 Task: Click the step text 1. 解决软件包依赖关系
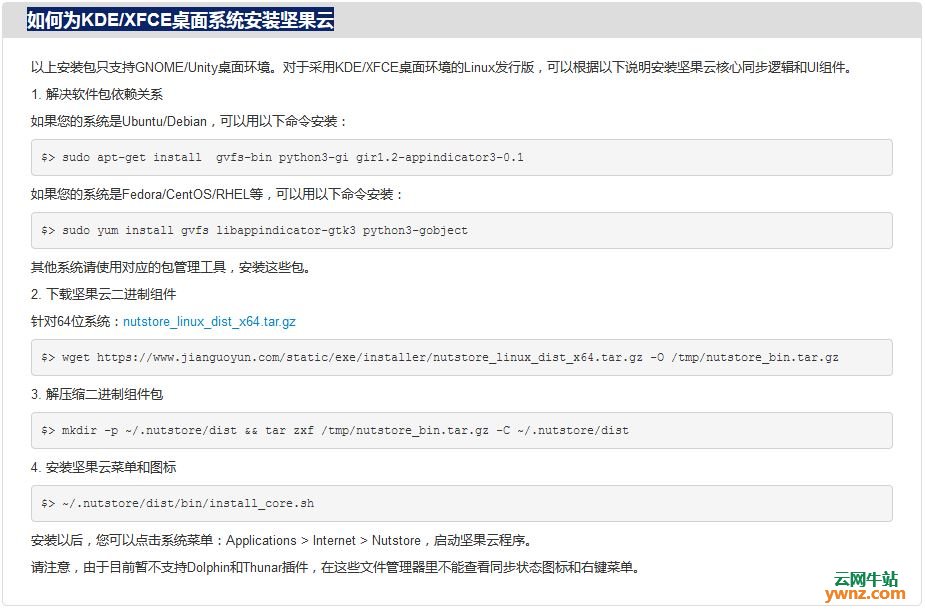point(97,94)
